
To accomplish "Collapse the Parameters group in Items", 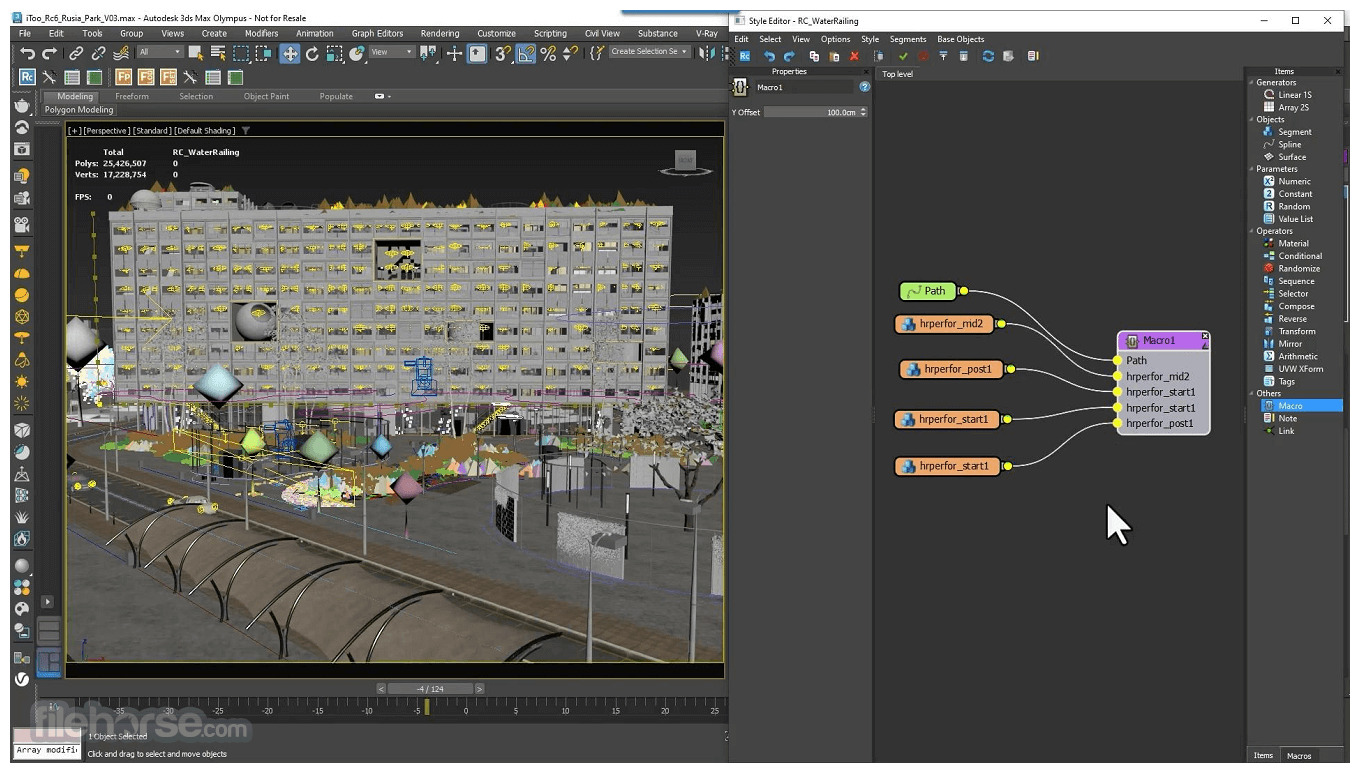I will coord(1252,169).
